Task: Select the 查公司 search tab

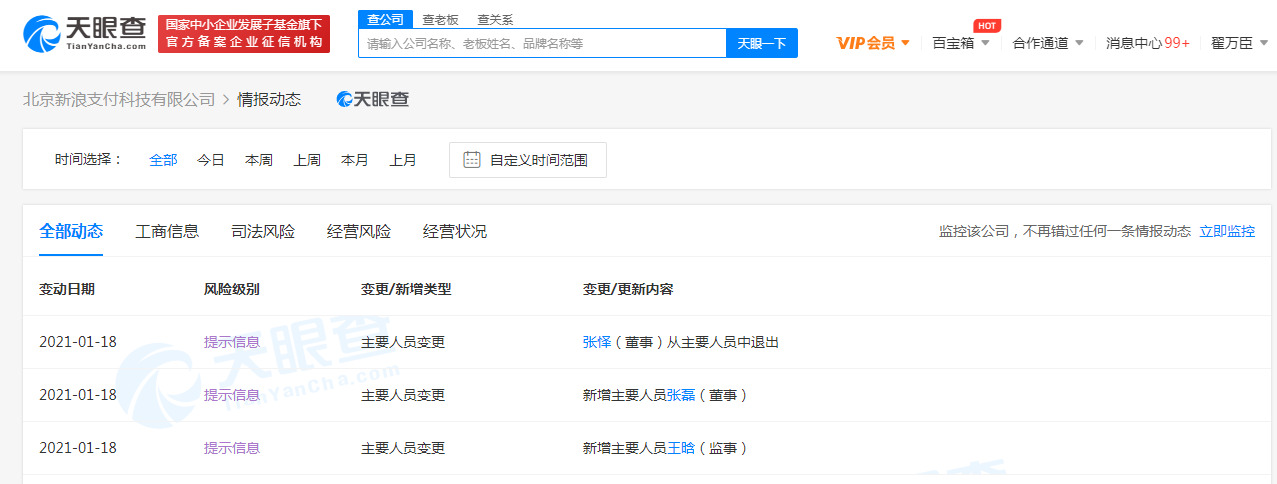Action: (385, 19)
